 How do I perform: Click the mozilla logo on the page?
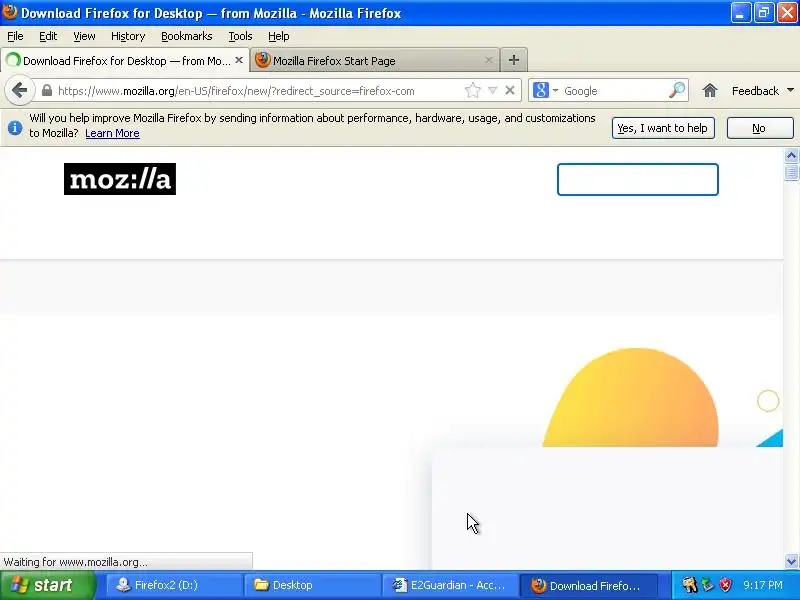coord(120,179)
